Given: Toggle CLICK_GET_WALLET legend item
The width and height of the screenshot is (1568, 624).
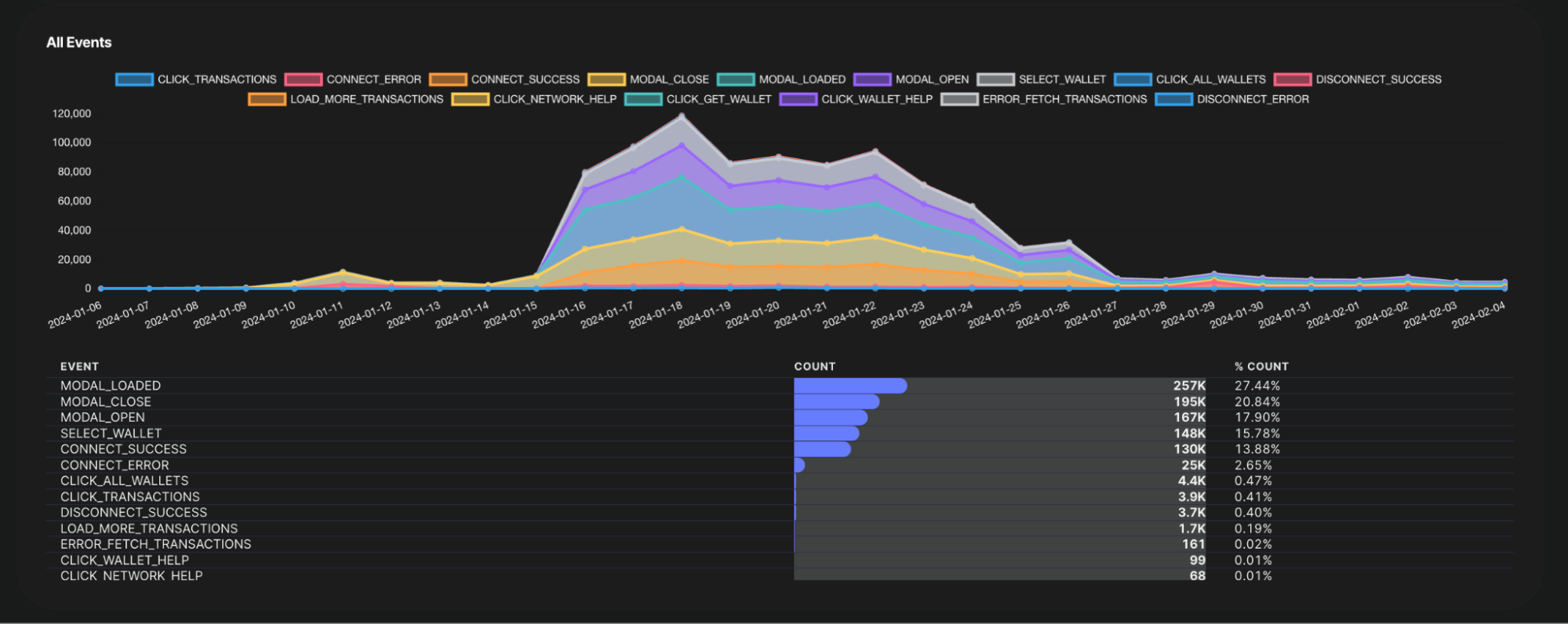Looking at the screenshot, I should [x=643, y=100].
